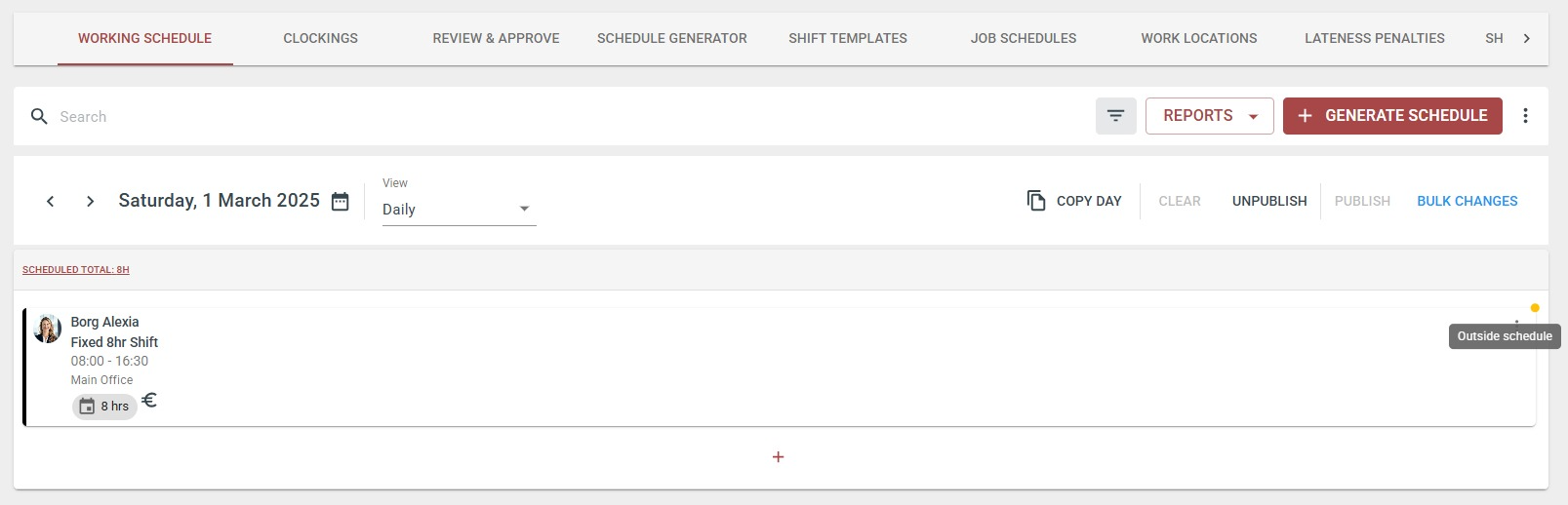This screenshot has width=1568, height=505.
Task: Click Borg Alexia's profile photo
Action: point(47,329)
